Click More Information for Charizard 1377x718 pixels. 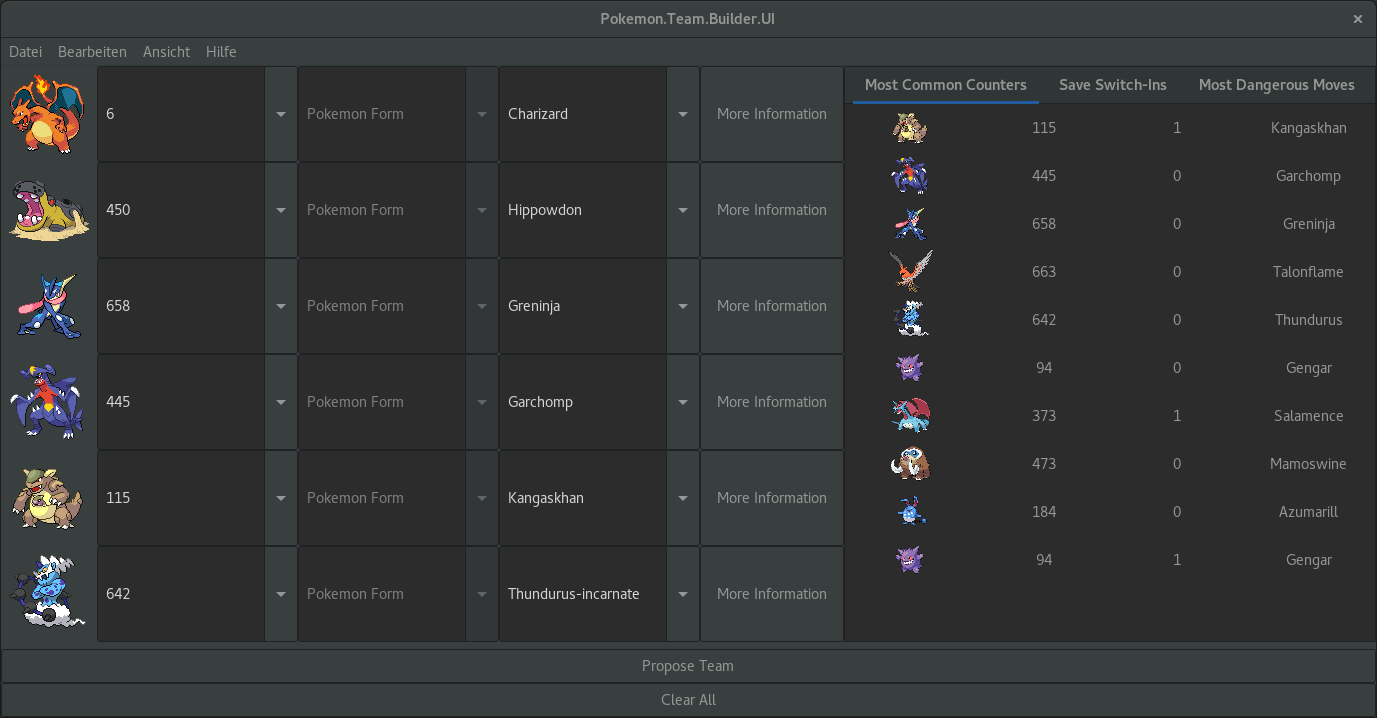[772, 114]
